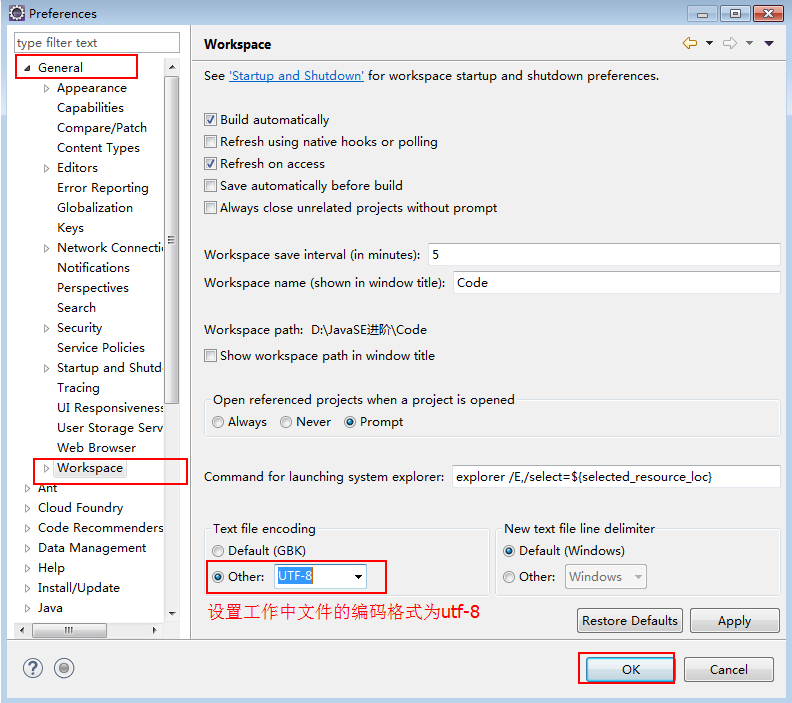Select Default (GBK) encoding radio button

coord(218,551)
